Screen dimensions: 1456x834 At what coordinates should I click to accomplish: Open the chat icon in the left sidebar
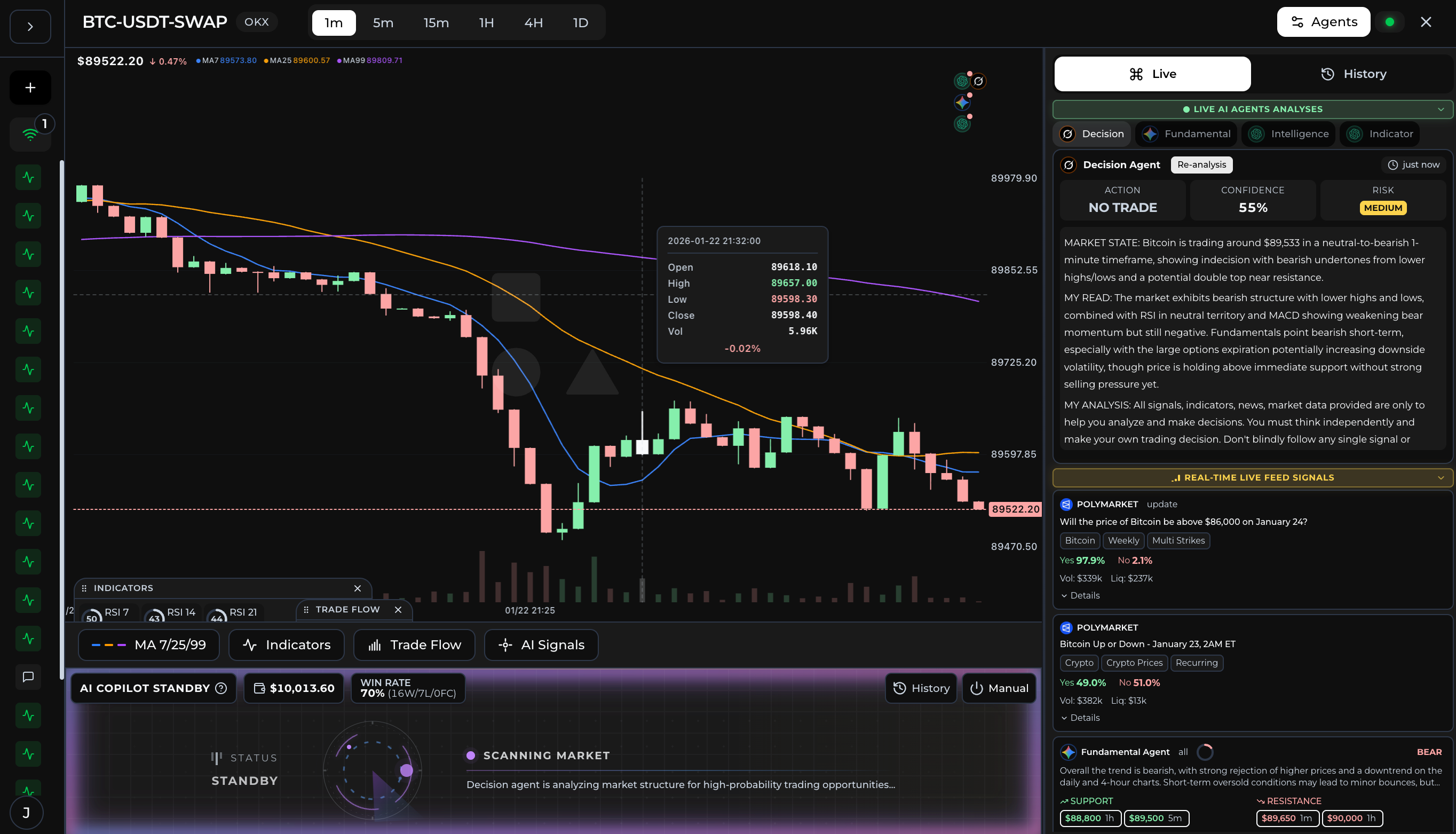click(x=29, y=677)
